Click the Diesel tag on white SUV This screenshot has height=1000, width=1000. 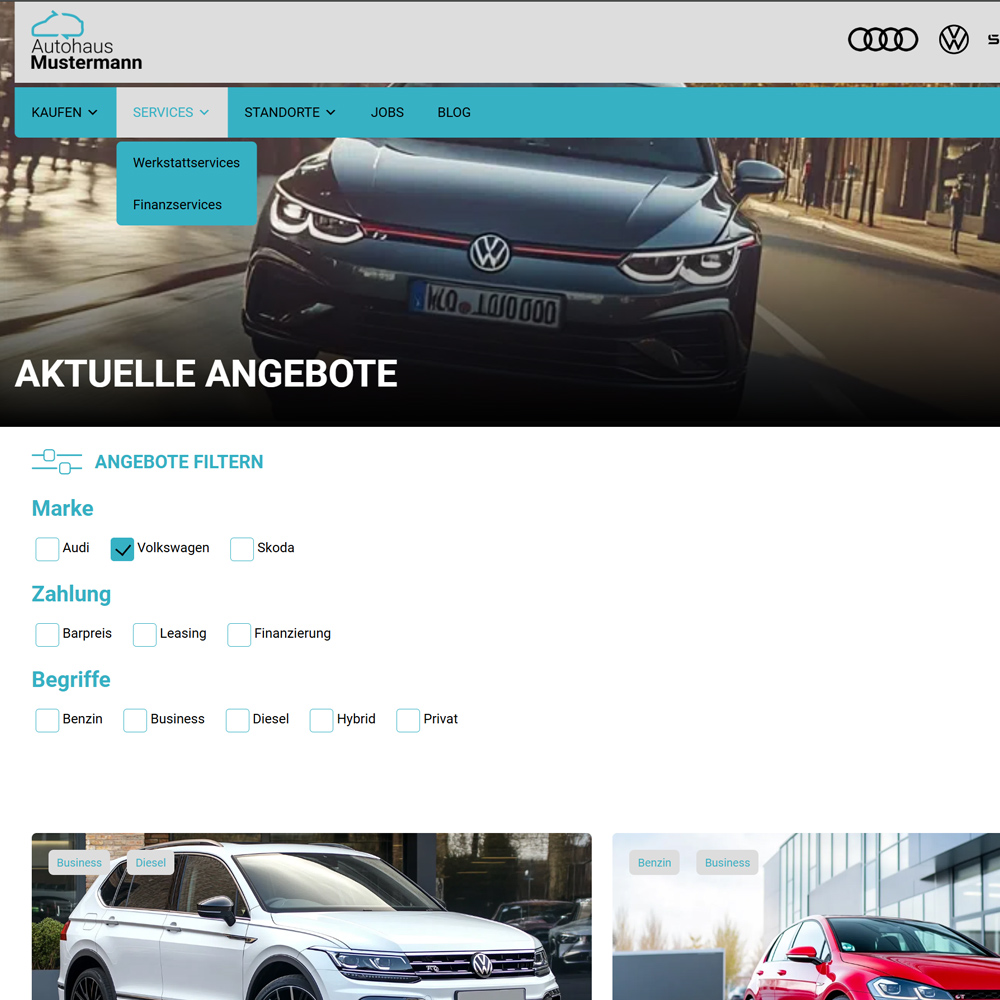[x=151, y=863]
